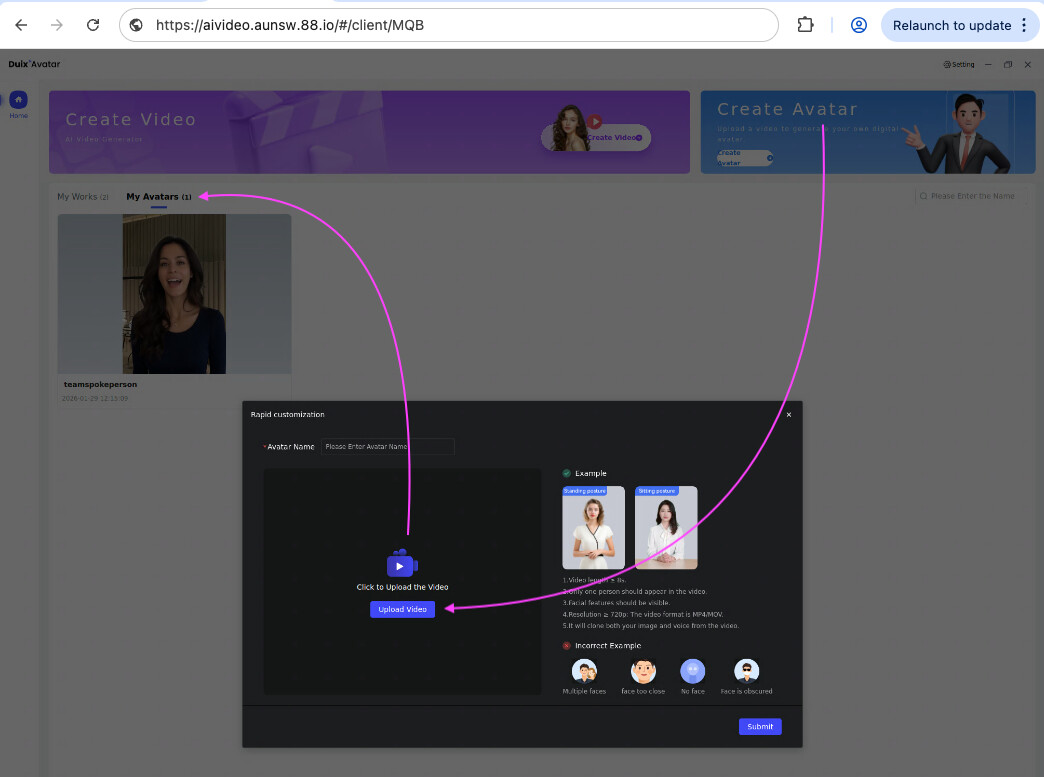Click the video camera upload icon

pos(401,565)
